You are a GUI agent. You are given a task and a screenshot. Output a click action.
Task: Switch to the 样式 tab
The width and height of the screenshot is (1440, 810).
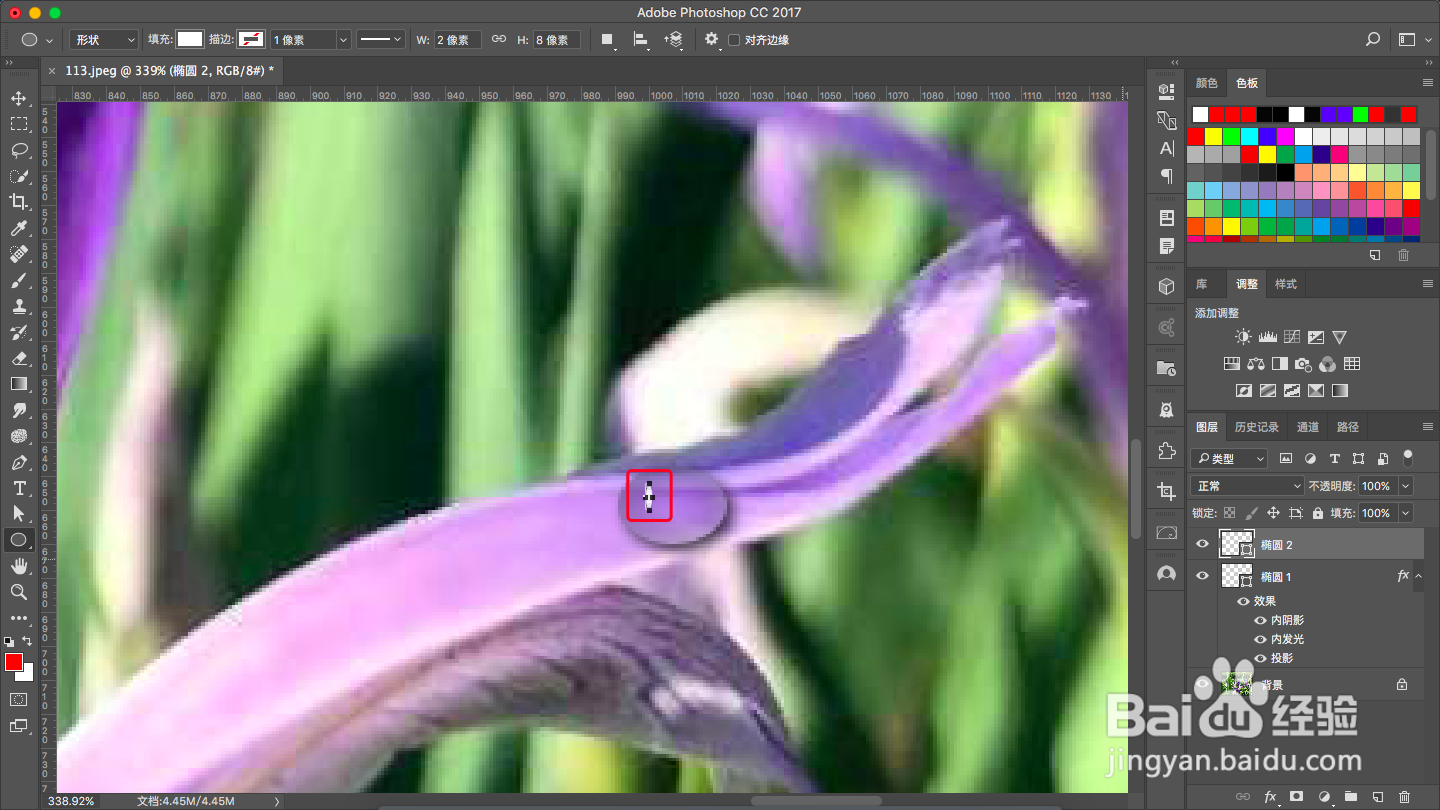coord(1286,284)
